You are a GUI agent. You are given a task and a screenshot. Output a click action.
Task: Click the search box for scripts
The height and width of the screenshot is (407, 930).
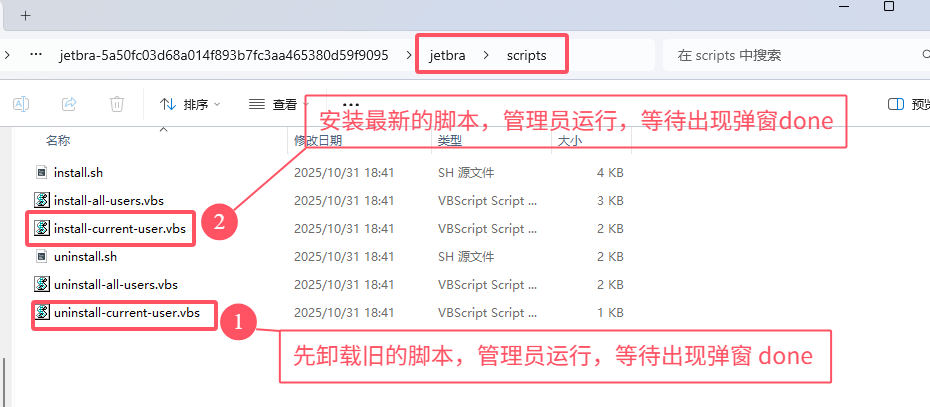pyautogui.click(x=795, y=56)
